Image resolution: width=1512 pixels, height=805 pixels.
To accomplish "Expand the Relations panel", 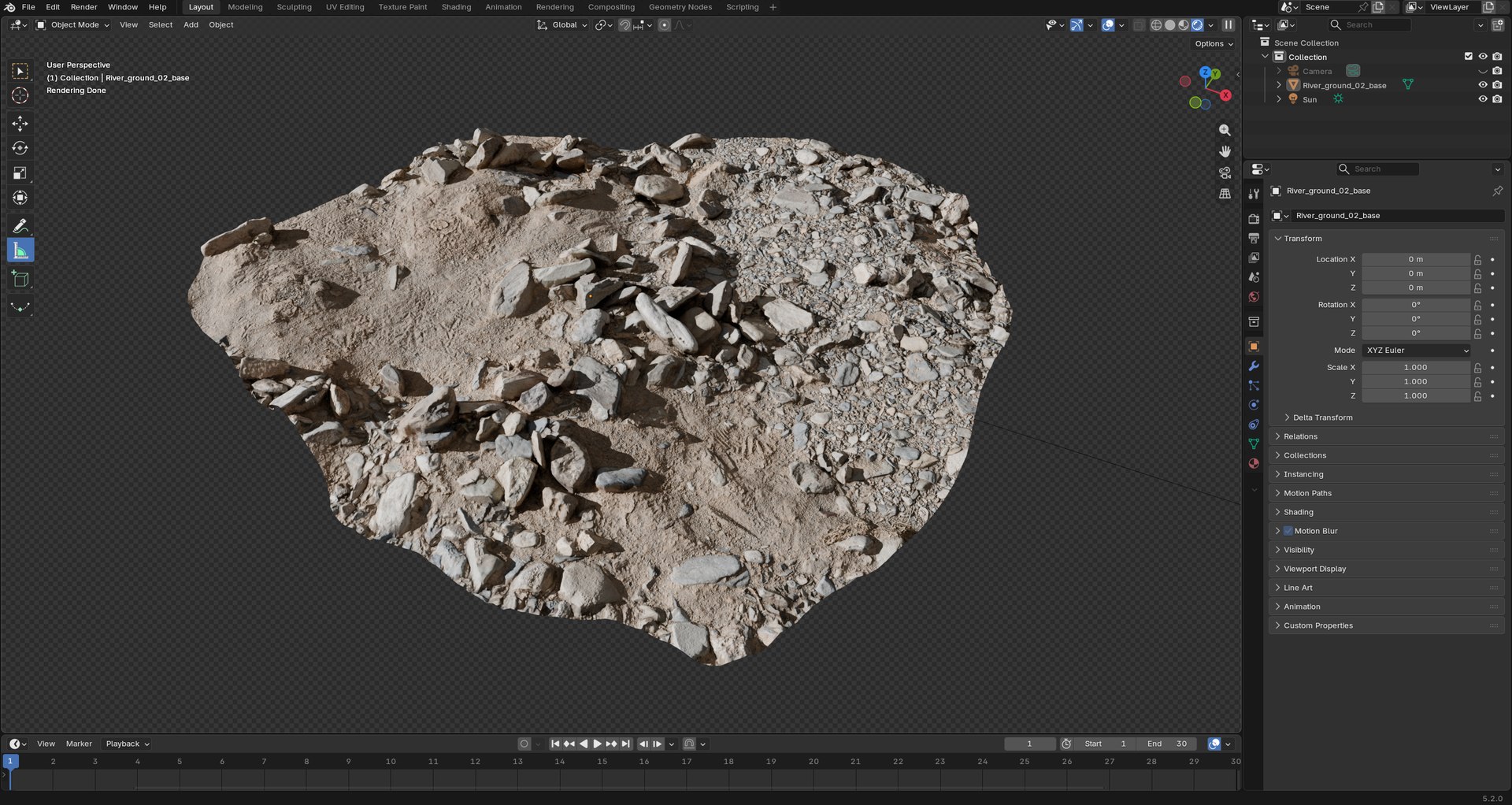I will pos(1385,436).
